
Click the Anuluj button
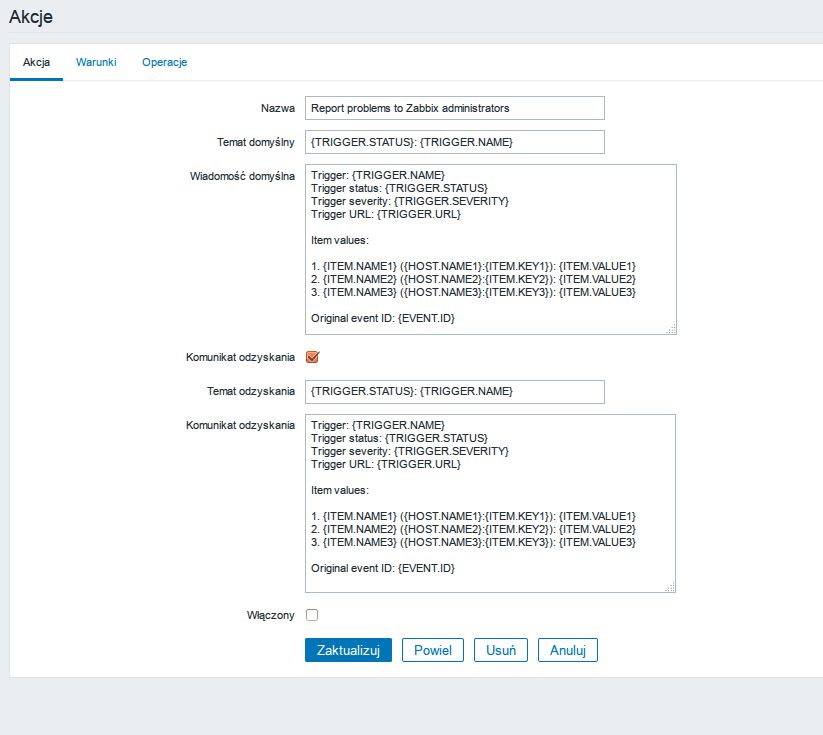(567, 650)
